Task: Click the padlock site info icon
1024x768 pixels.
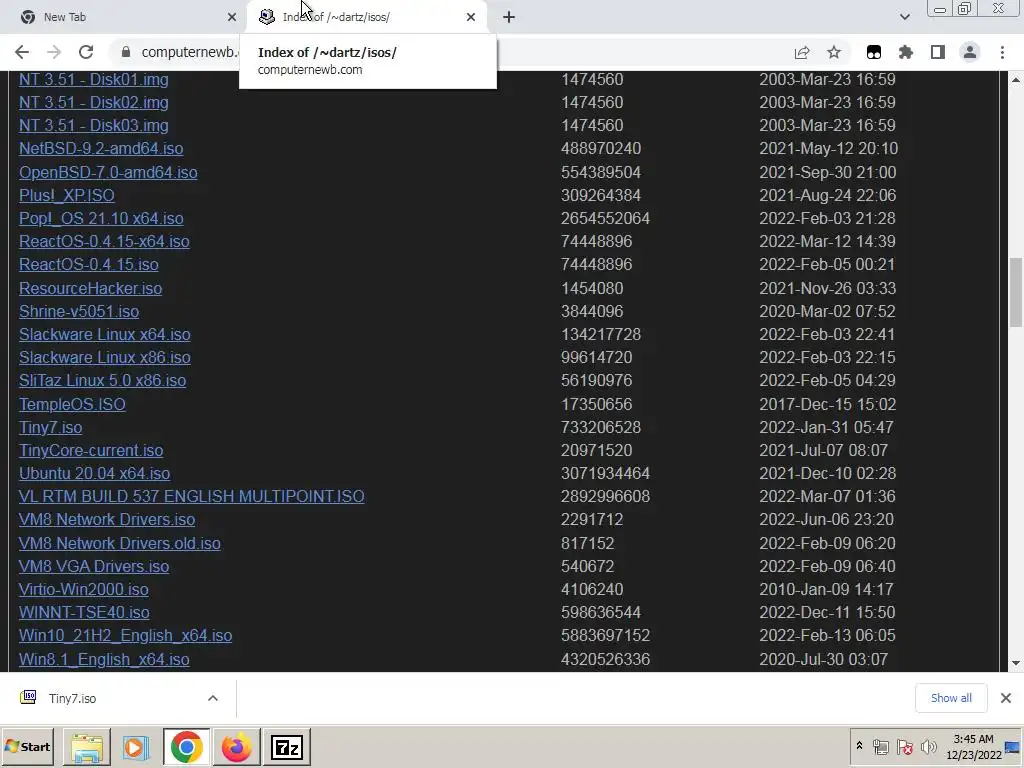Action: click(126, 52)
